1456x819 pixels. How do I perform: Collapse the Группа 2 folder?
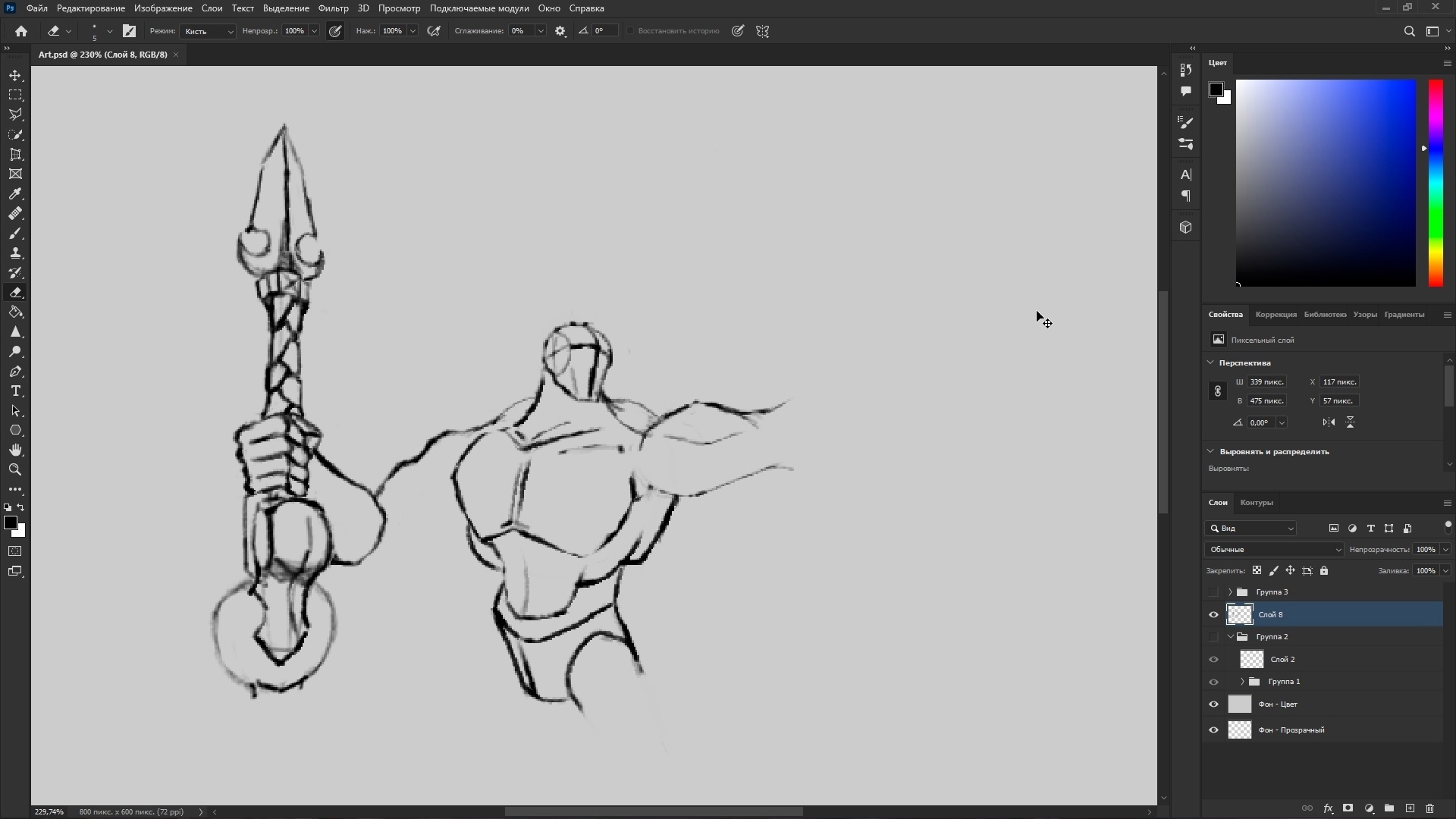coord(1230,637)
